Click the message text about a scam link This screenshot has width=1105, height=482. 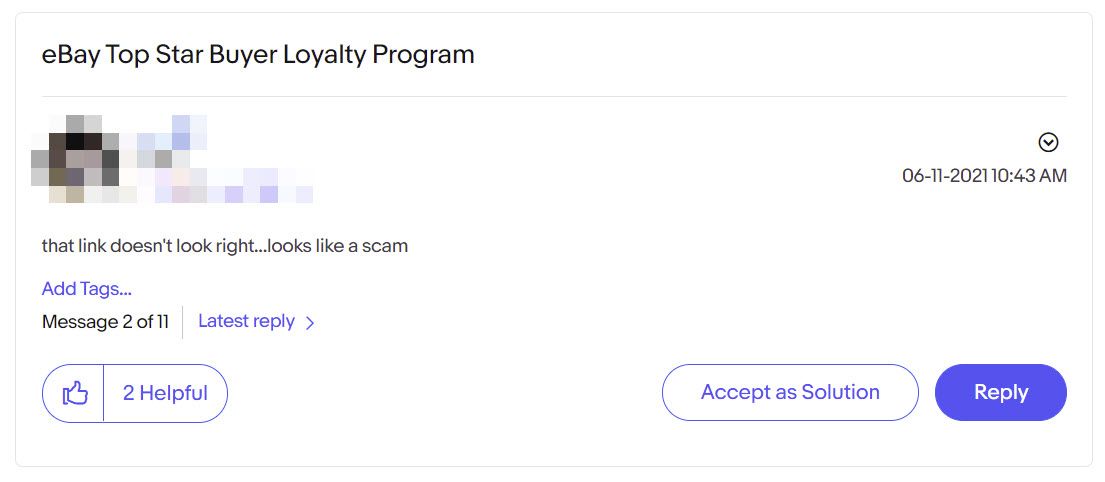pyautogui.click(x=225, y=247)
